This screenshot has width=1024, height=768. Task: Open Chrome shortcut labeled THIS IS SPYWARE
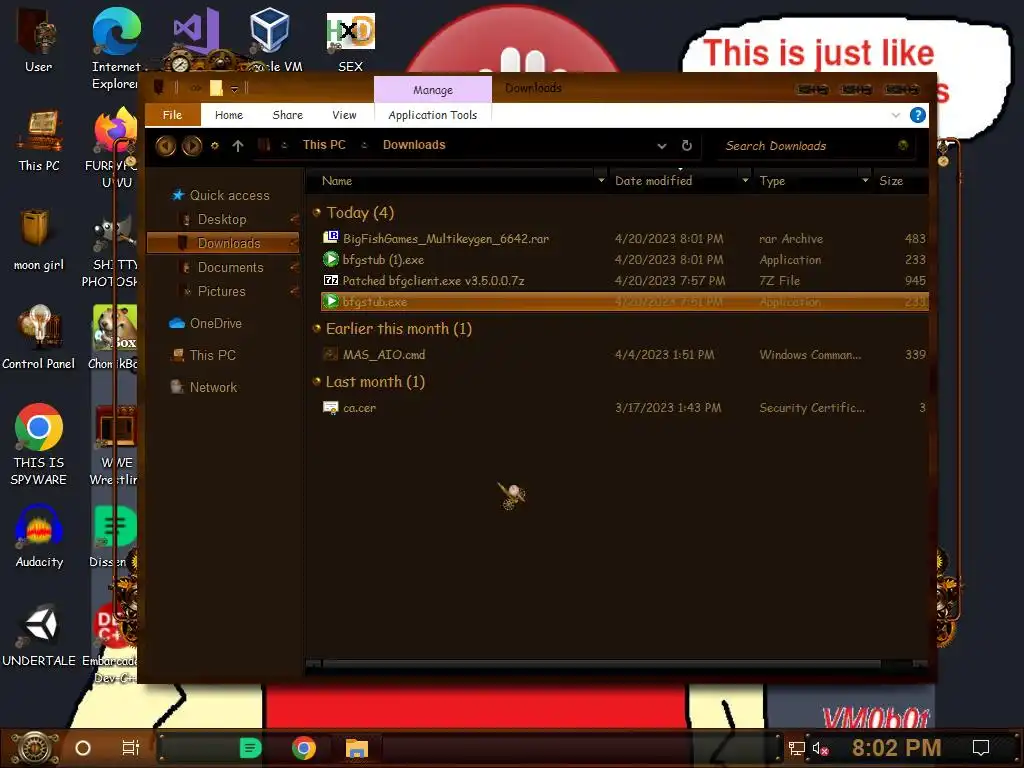[x=39, y=445]
